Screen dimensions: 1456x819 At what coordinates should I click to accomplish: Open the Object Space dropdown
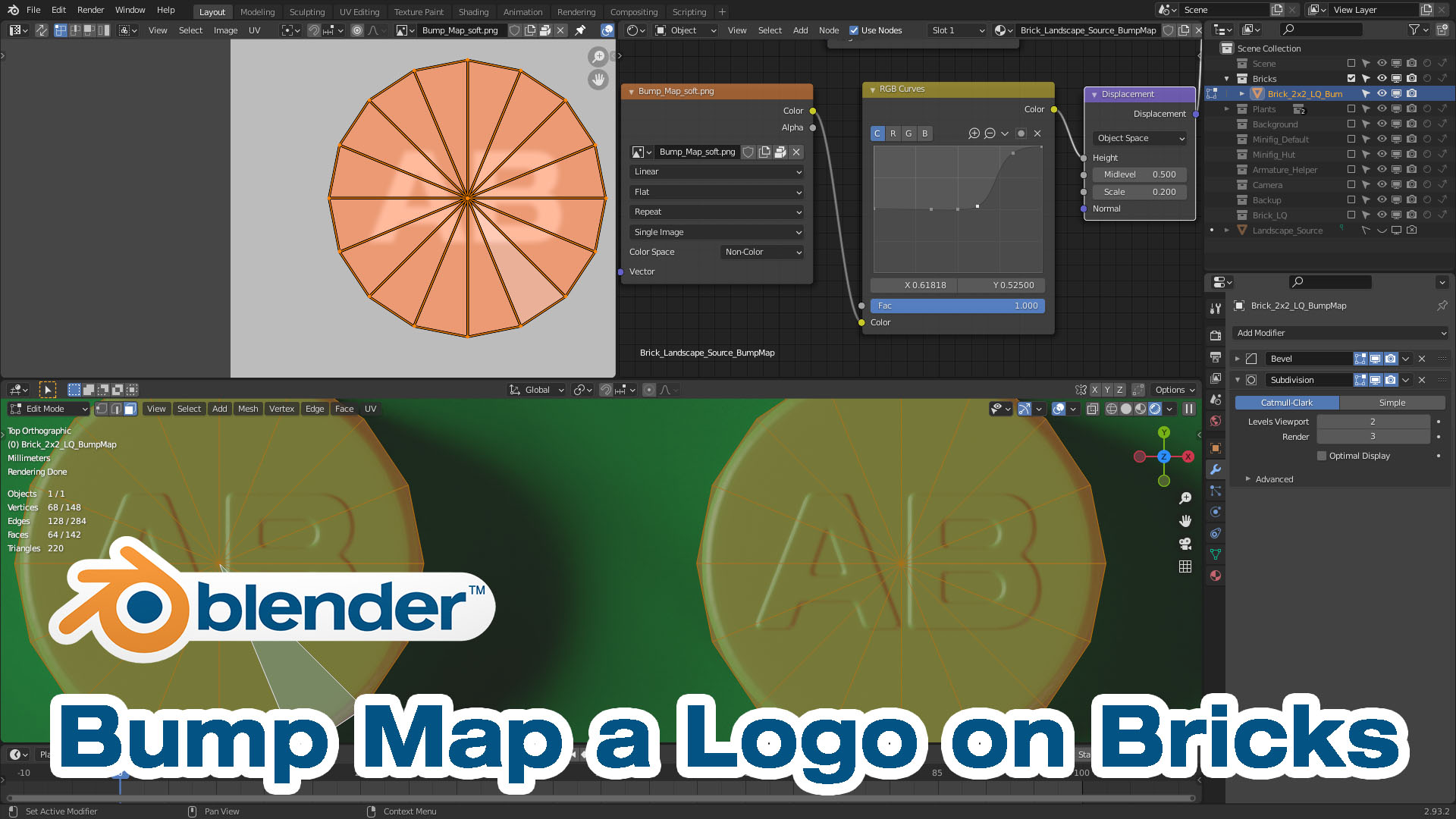1140,138
